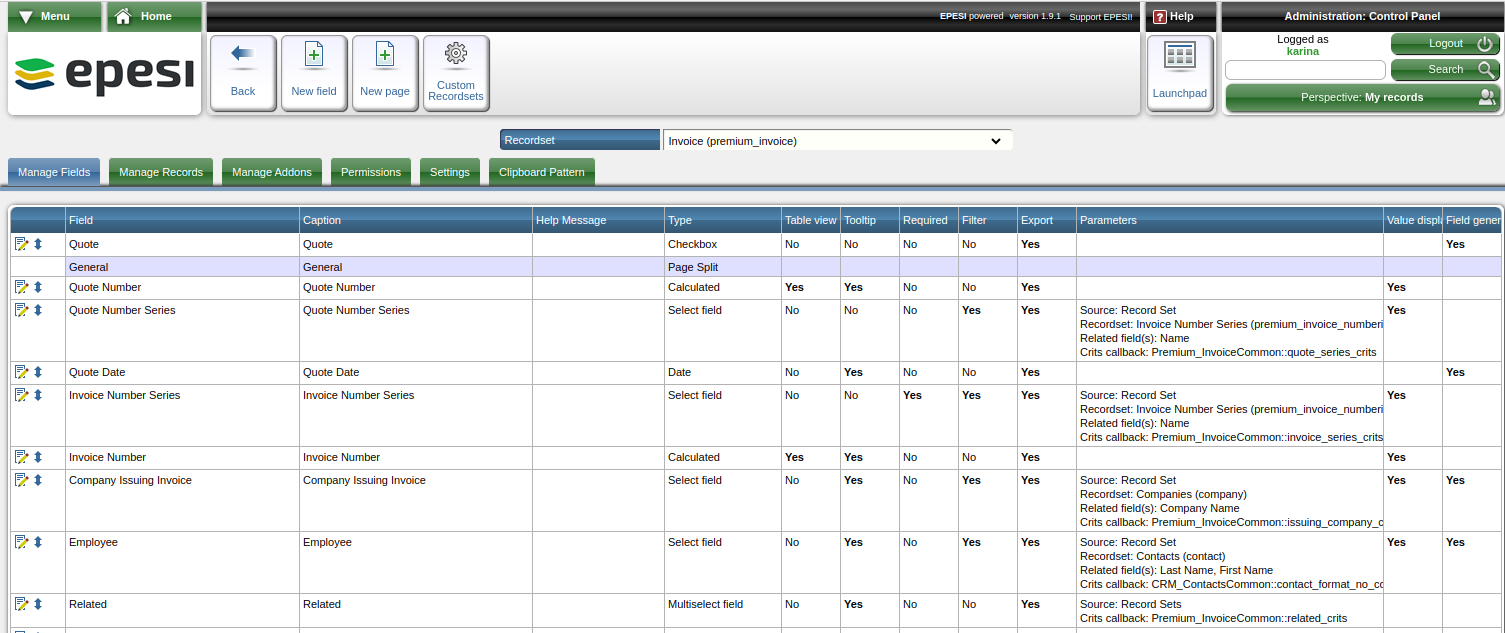This screenshot has height=633, width=1505.
Task: Open the Perspective: My records selector
Action: [x=1361, y=97]
